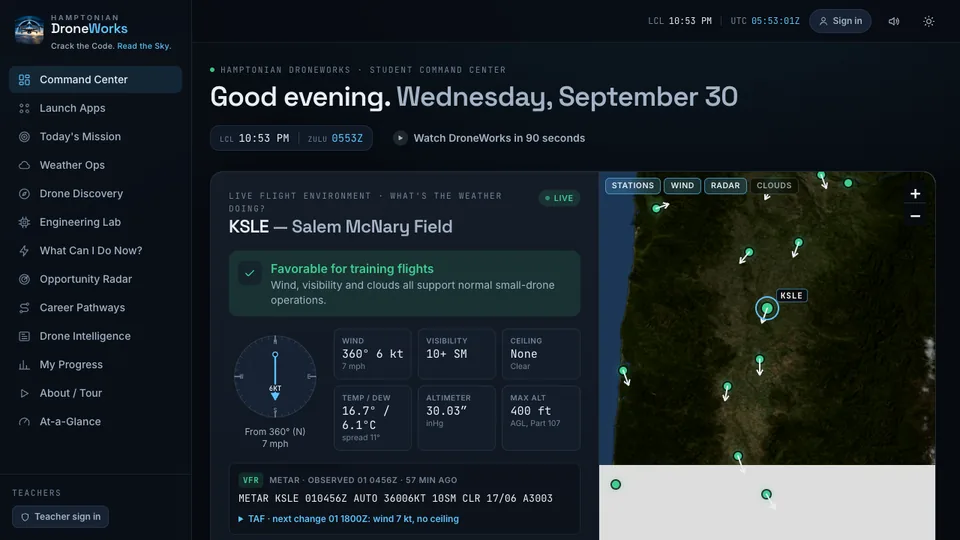
Task: Open Weather Ops cloud icon in sidebar
Action: [x=24, y=165]
